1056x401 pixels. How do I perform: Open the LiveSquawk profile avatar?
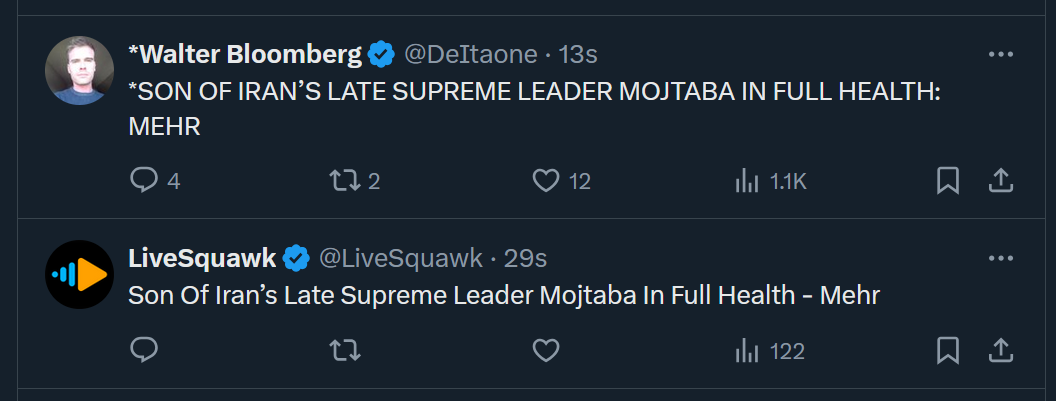tap(79, 274)
